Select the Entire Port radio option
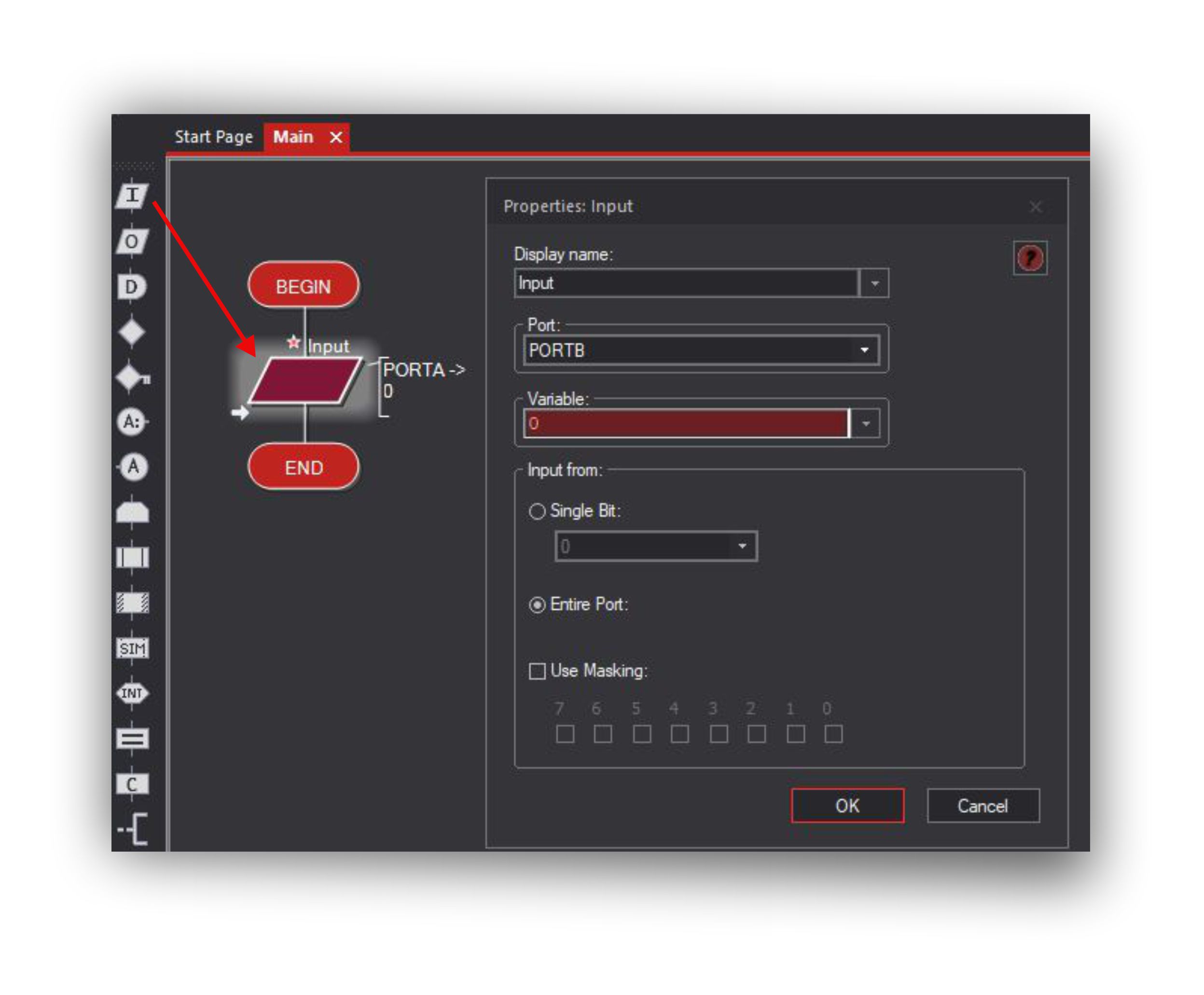 [x=537, y=605]
